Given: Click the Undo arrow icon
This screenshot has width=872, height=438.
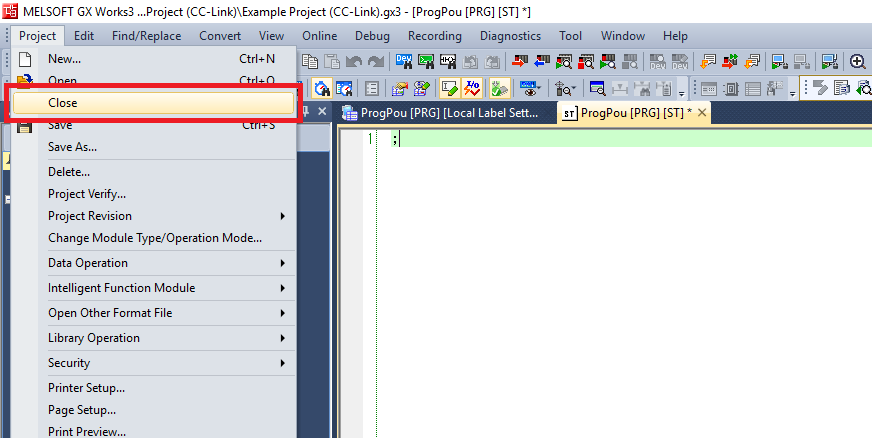Looking at the screenshot, I should pos(354,62).
